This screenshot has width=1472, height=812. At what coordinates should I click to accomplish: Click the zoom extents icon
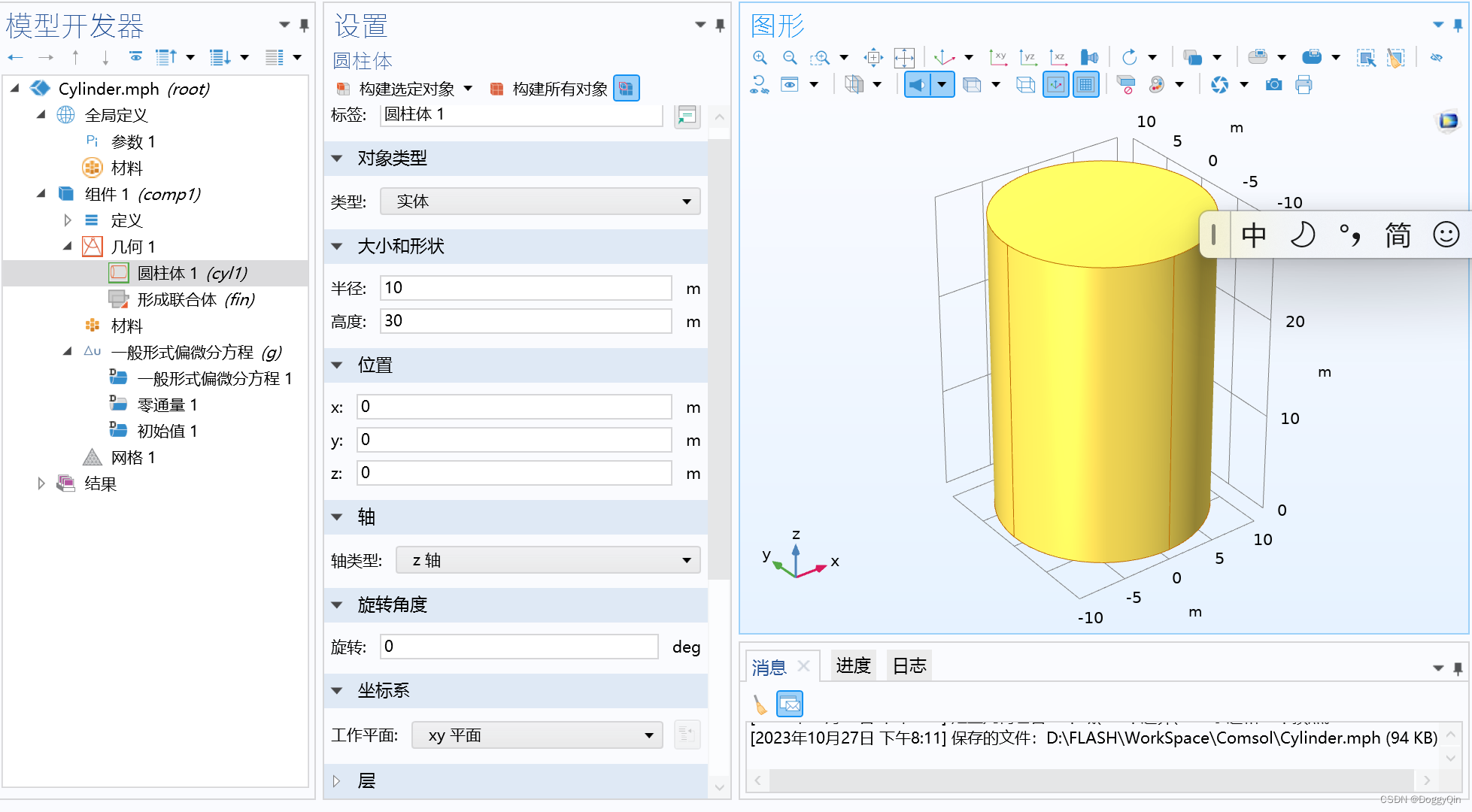point(904,57)
